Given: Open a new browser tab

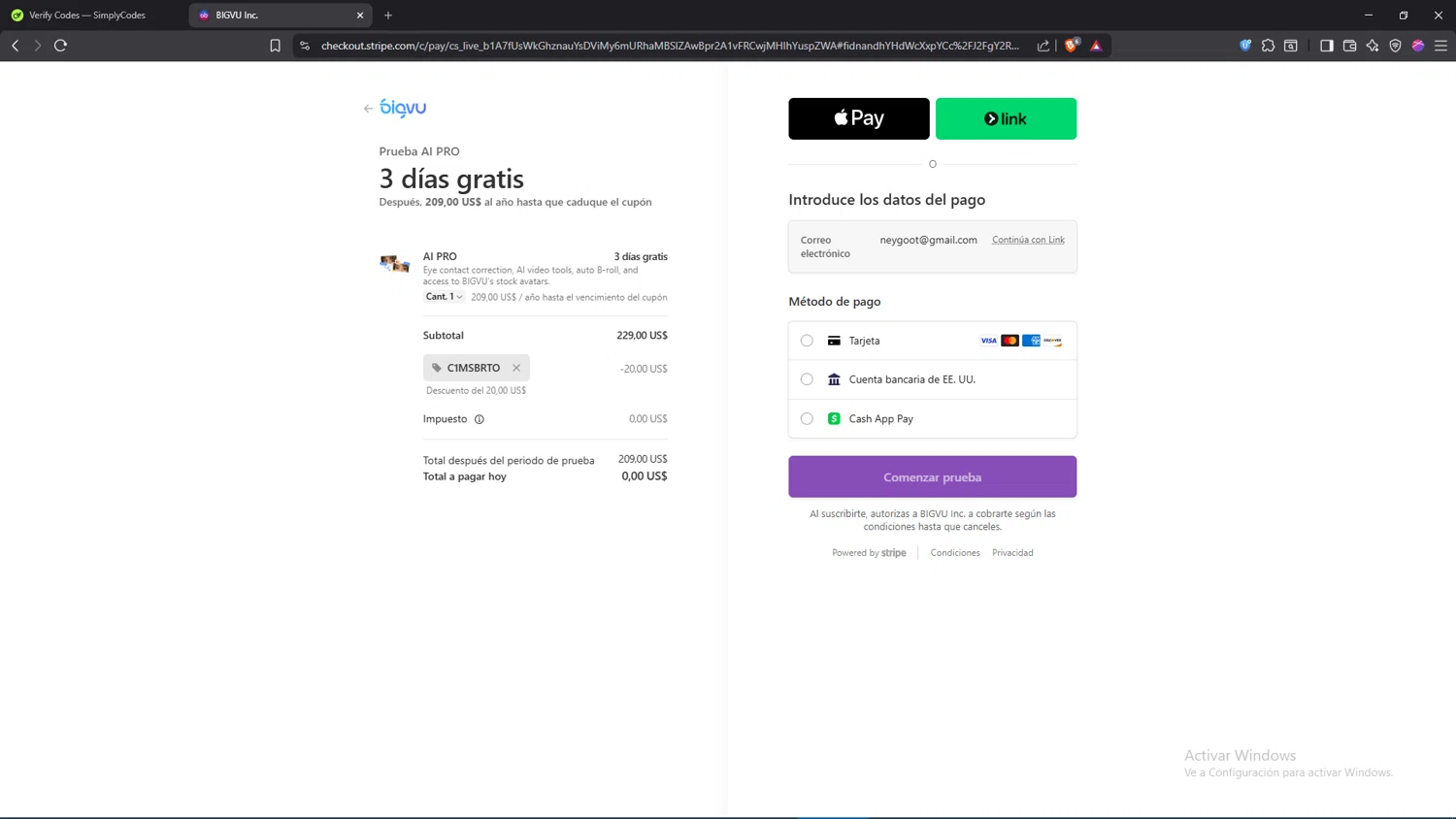Looking at the screenshot, I should [x=388, y=16].
